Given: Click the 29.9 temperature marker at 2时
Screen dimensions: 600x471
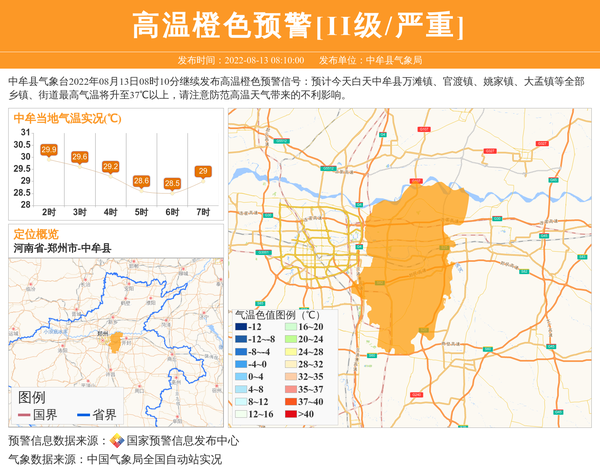Looking at the screenshot, I should click(49, 151).
